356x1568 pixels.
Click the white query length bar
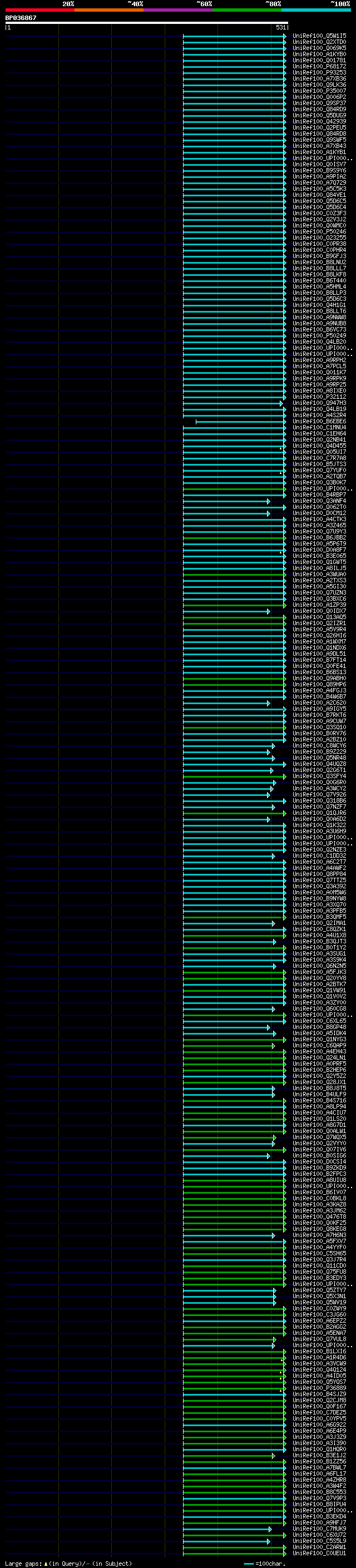[x=147, y=23]
